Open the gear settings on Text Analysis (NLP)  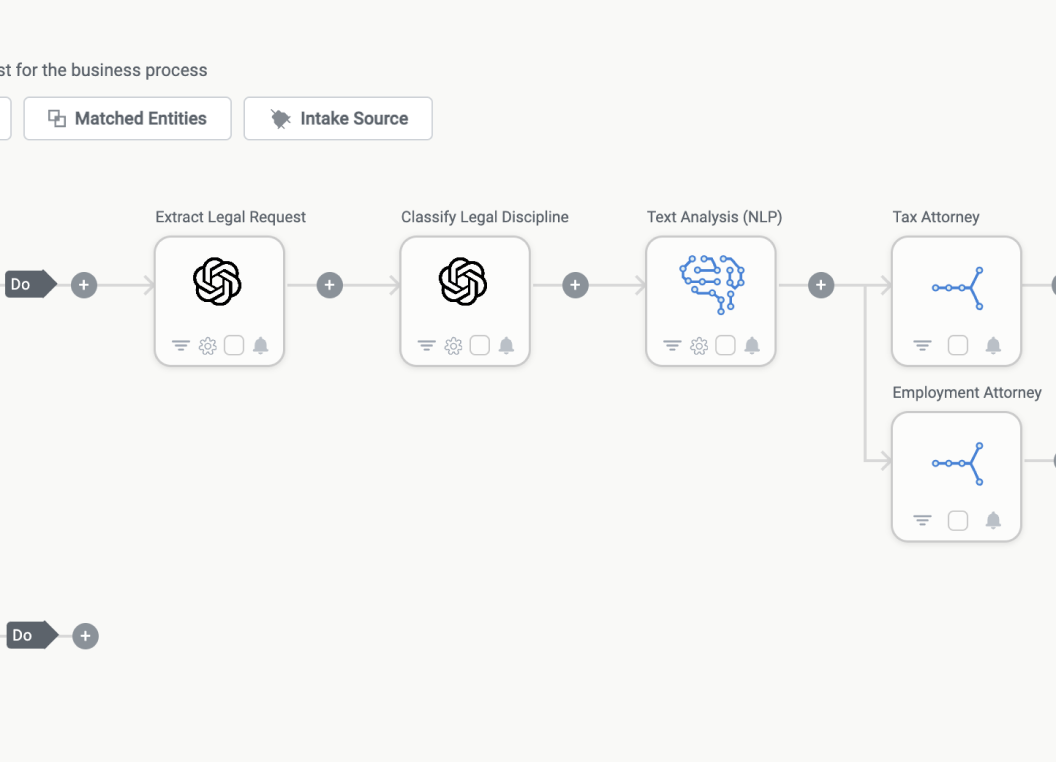[699, 346]
